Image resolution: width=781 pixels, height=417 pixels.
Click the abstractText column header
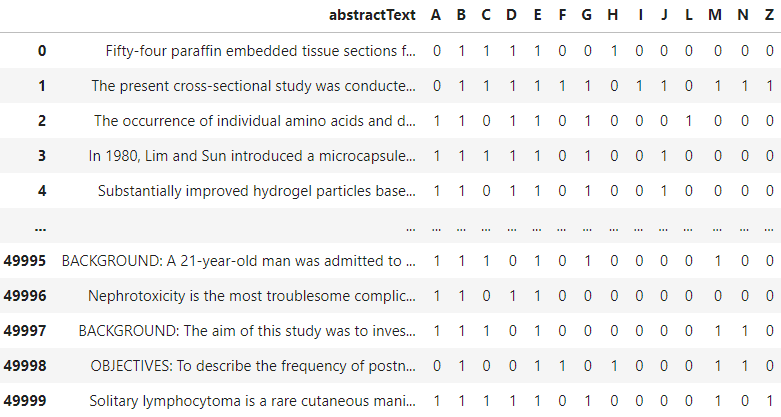pyautogui.click(x=372, y=15)
